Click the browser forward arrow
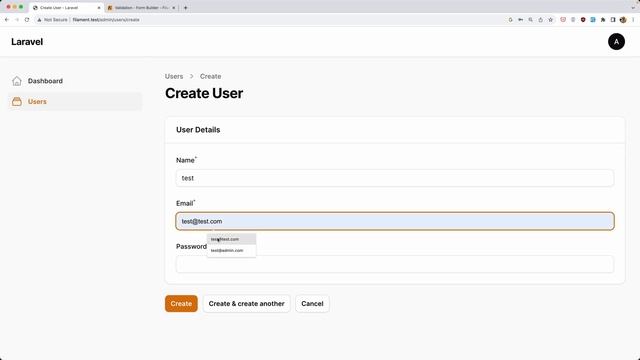Viewport: 640px width, 360px height. (17, 20)
